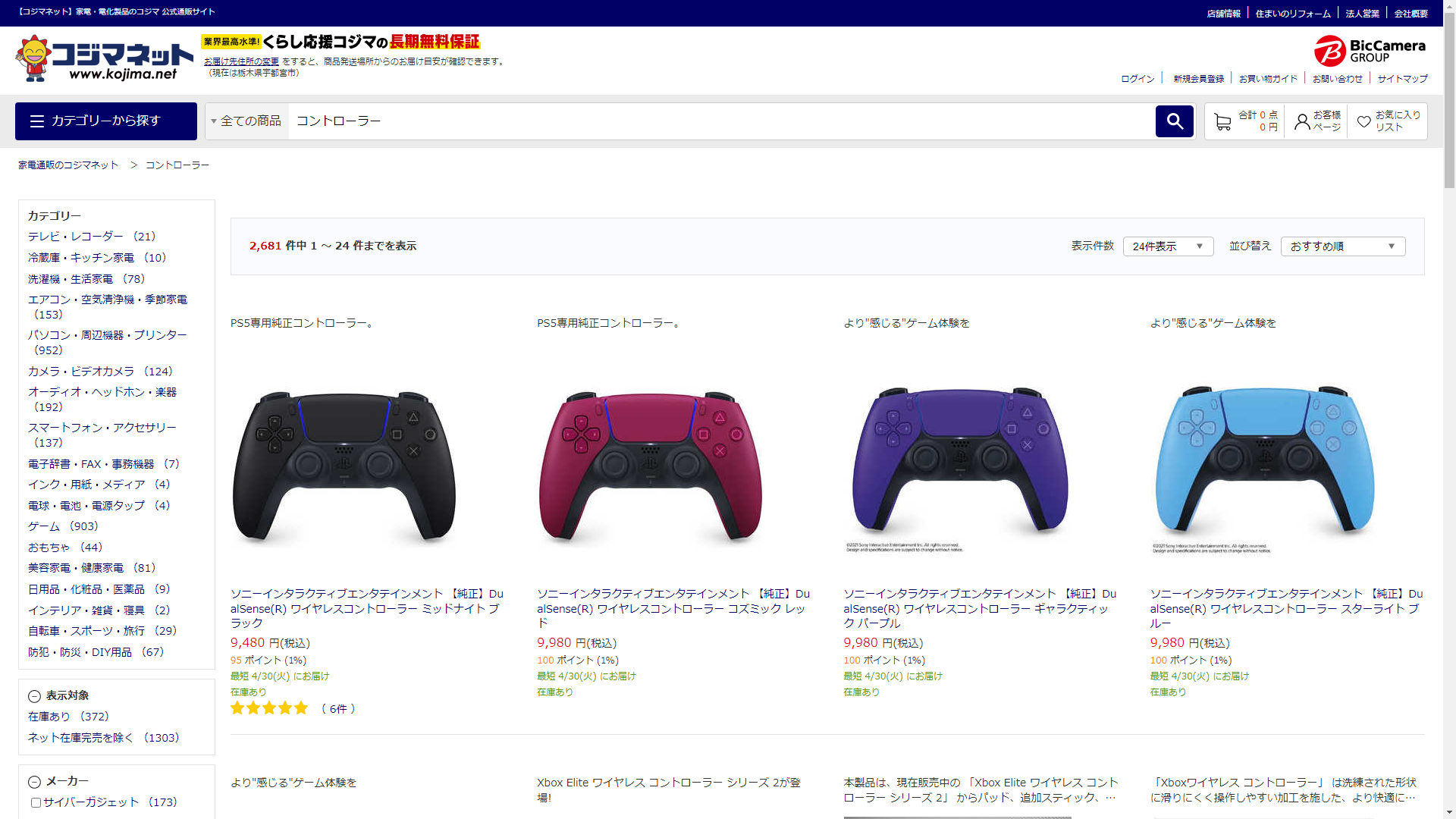Open the 24件表示 count dropdown
Viewport: 1456px width, 819px height.
[1167, 246]
